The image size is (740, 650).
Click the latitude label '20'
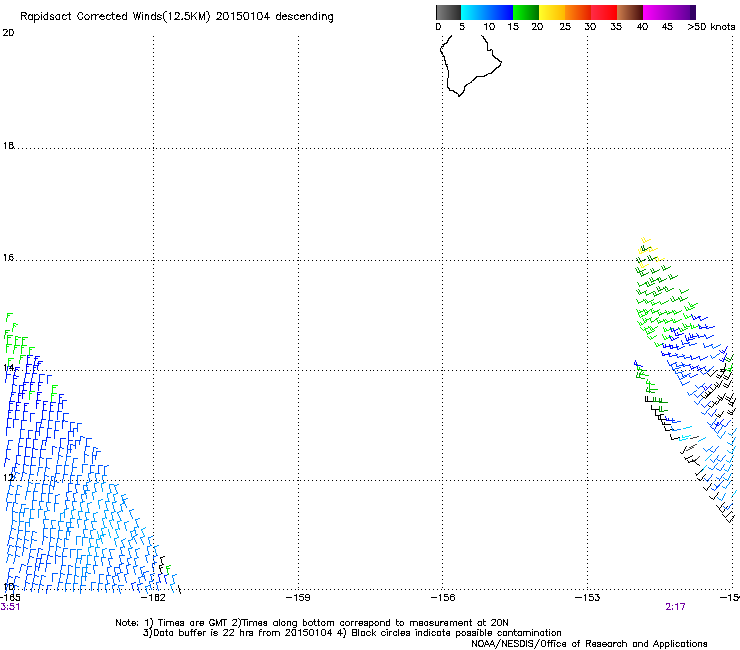pyautogui.click(x=8, y=33)
